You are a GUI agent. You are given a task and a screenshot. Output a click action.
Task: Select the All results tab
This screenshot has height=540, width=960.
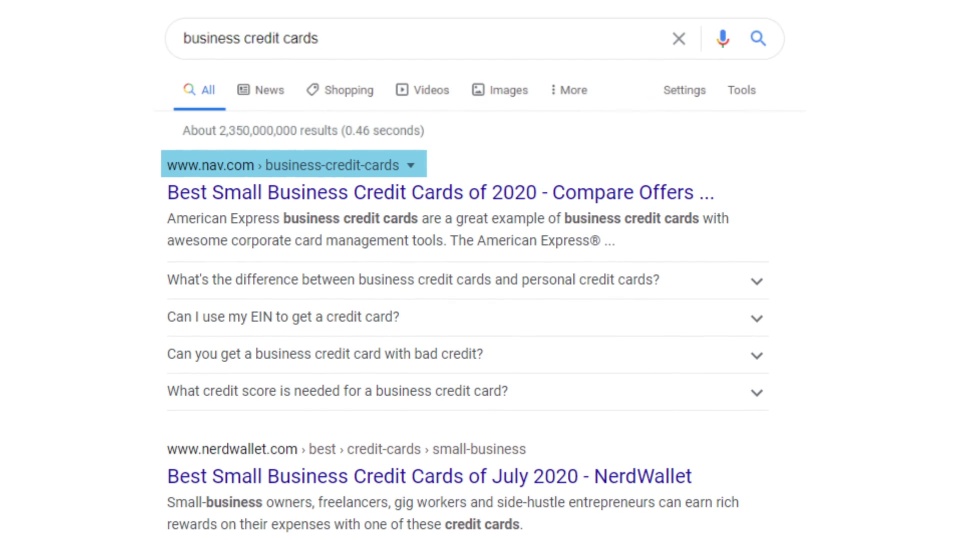(x=200, y=90)
